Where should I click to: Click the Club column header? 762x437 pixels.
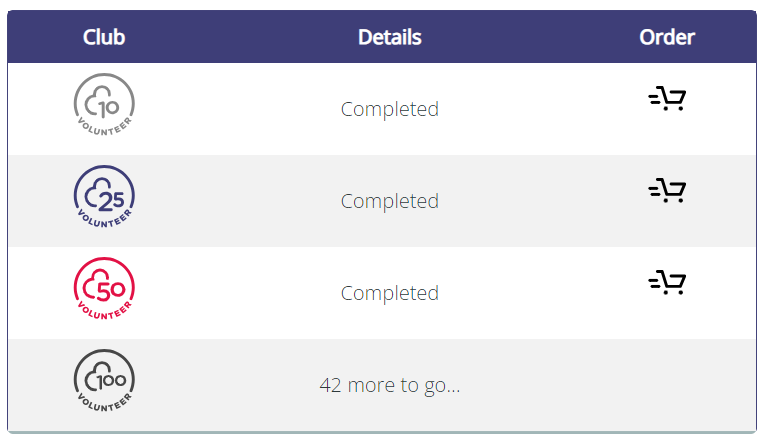104,37
